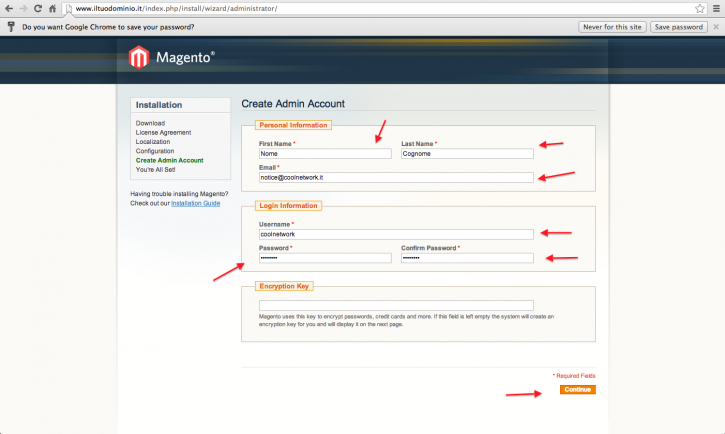Bookmark this page with star icon

pos(700,8)
